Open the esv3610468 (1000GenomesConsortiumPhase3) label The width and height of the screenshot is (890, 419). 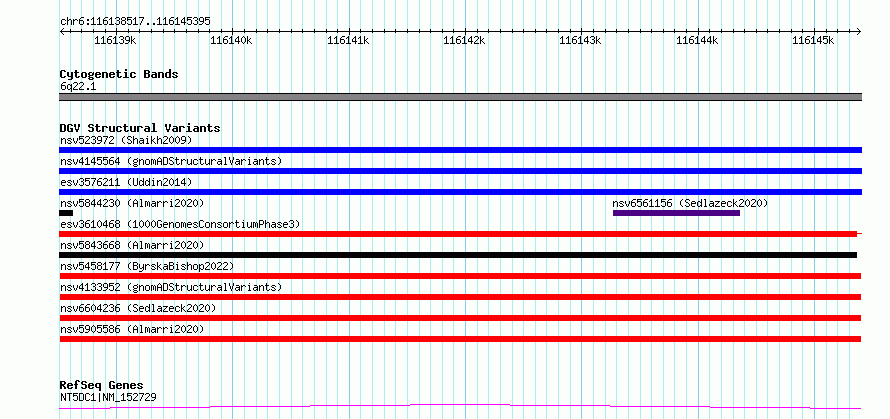click(x=180, y=224)
